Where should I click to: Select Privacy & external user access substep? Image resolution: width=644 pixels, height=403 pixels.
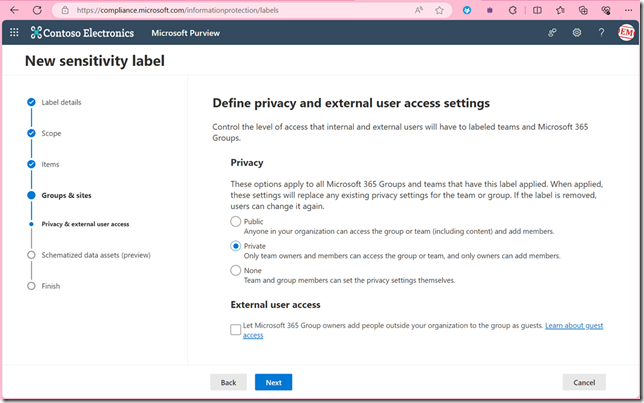[85, 224]
